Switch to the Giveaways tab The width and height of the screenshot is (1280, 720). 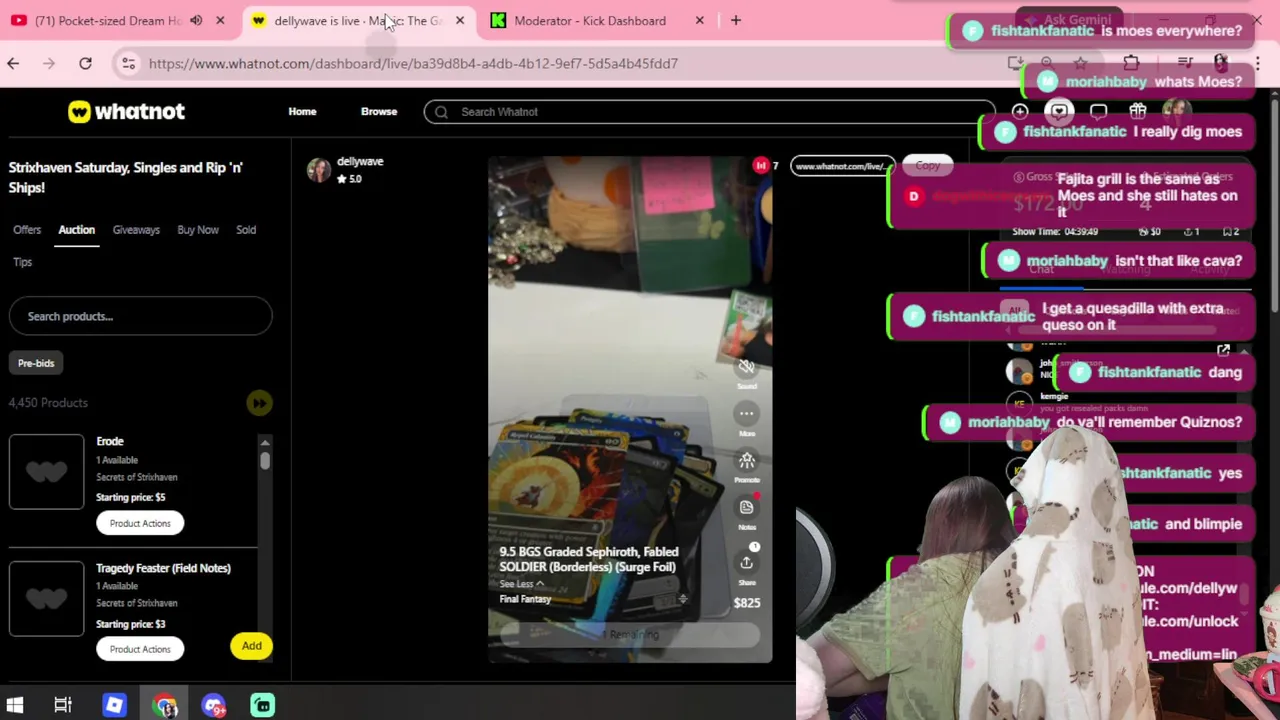pyautogui.click(x=136, y=230)
